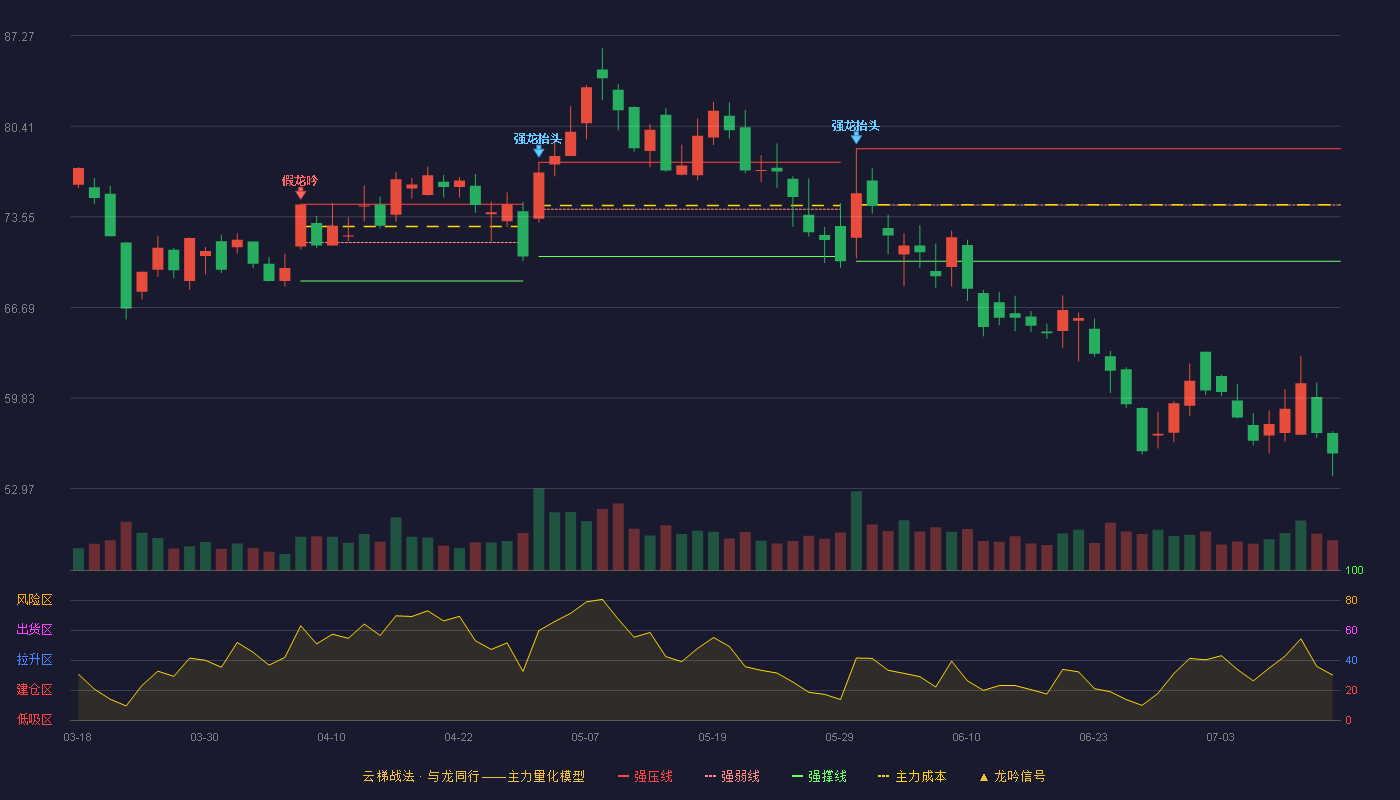Toggle the 主力成本 legend entry

[x=912, y=776]
